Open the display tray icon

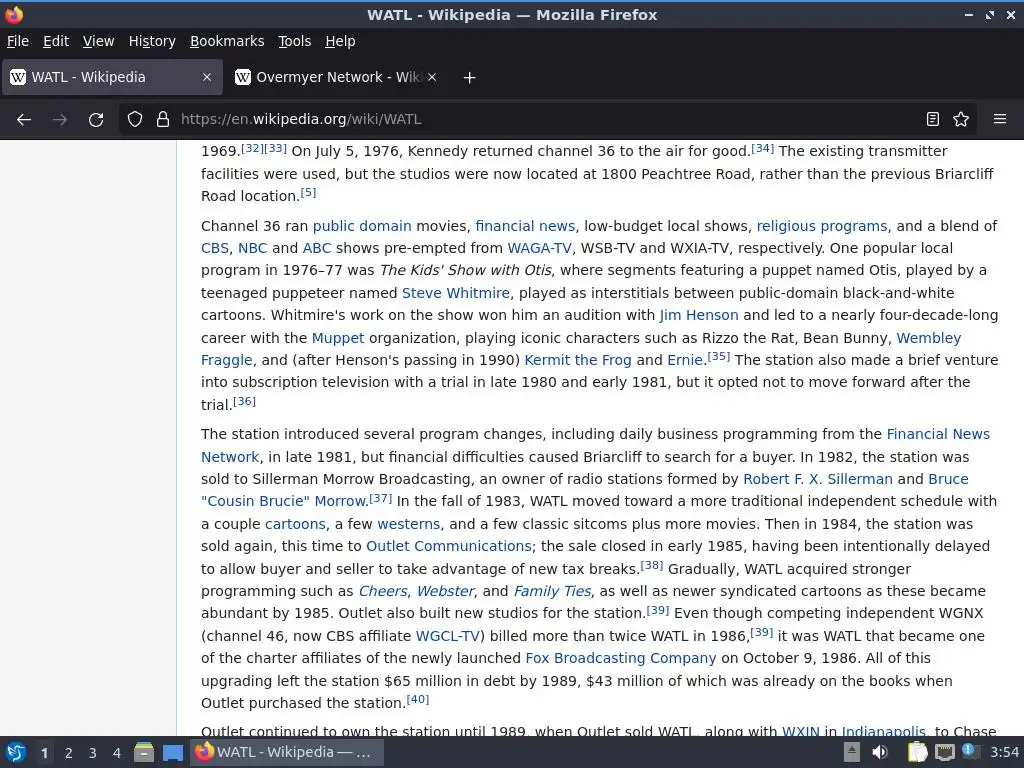pyautogui.click(x=944, y=752)
